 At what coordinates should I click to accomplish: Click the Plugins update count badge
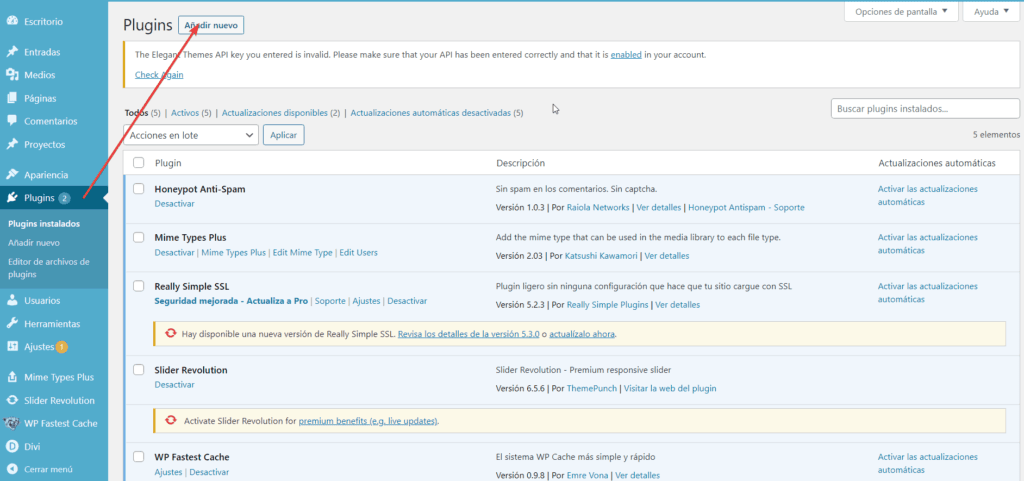(64, 198)
